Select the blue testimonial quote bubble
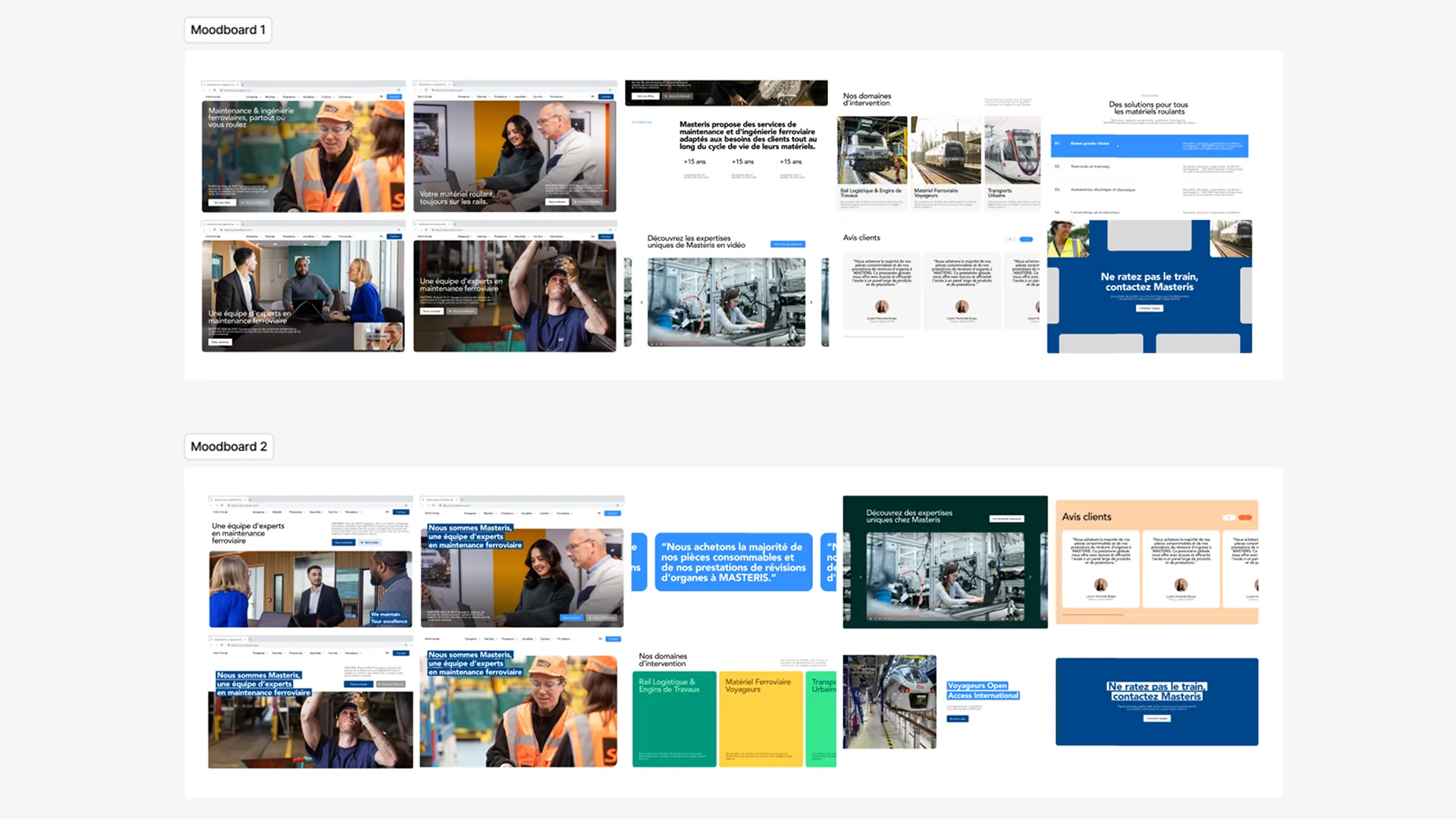The image size is (1456, 819). 733,562
